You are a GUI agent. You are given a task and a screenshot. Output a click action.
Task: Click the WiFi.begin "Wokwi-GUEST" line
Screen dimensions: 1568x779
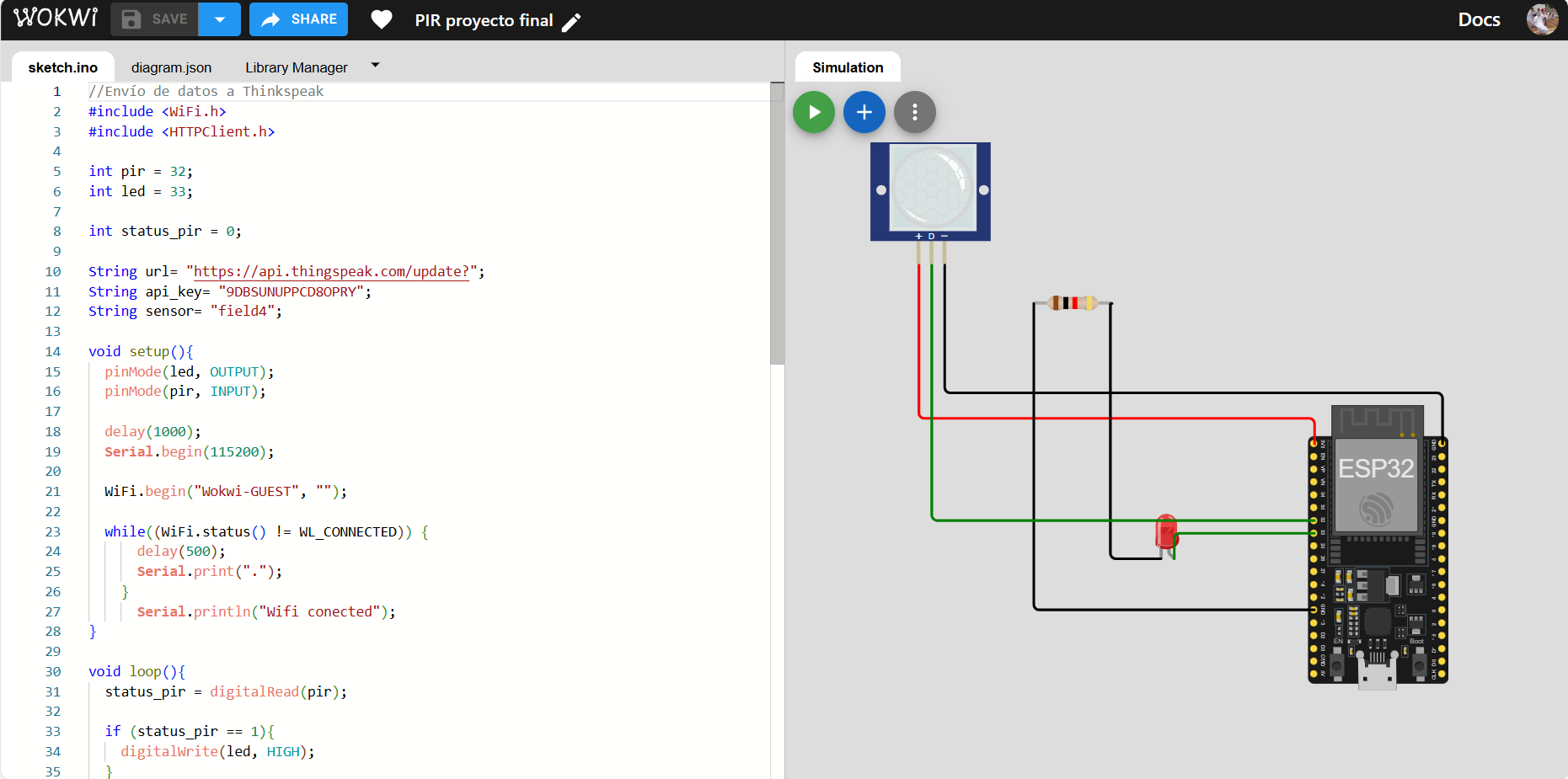point(226,491)
